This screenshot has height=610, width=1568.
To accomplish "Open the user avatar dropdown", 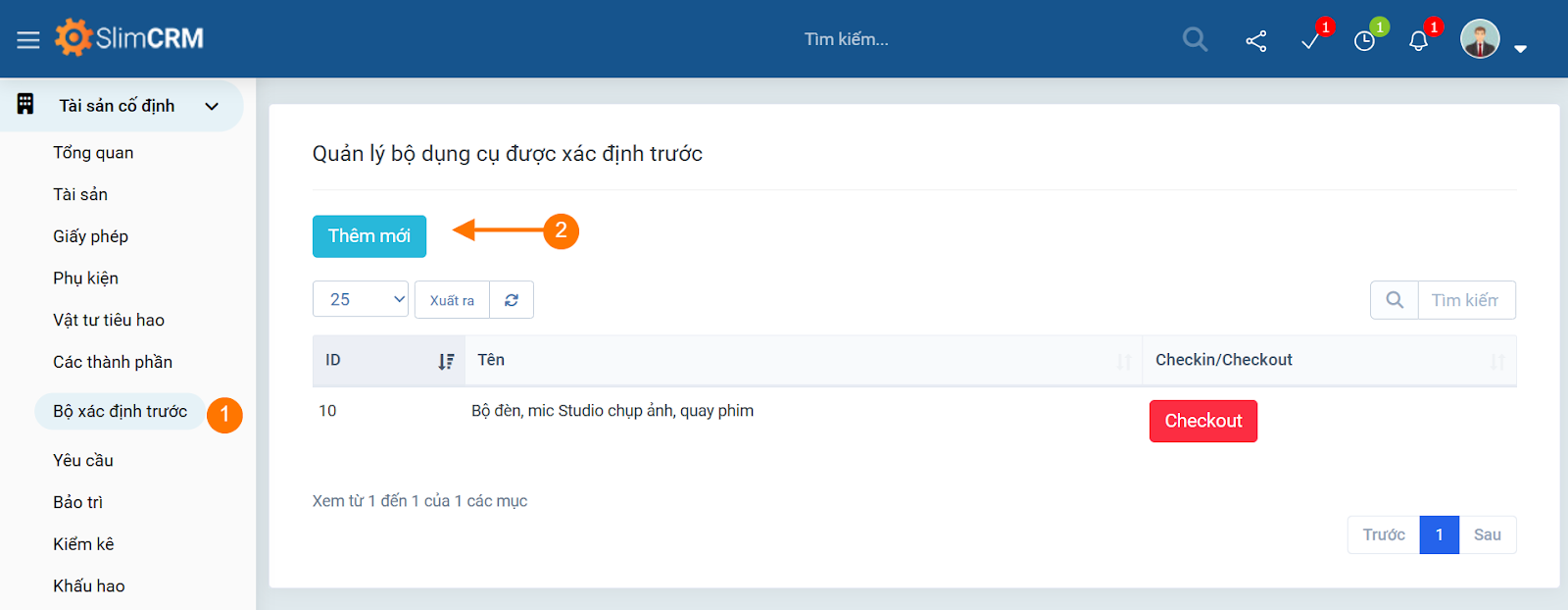I will (1493, 40).
